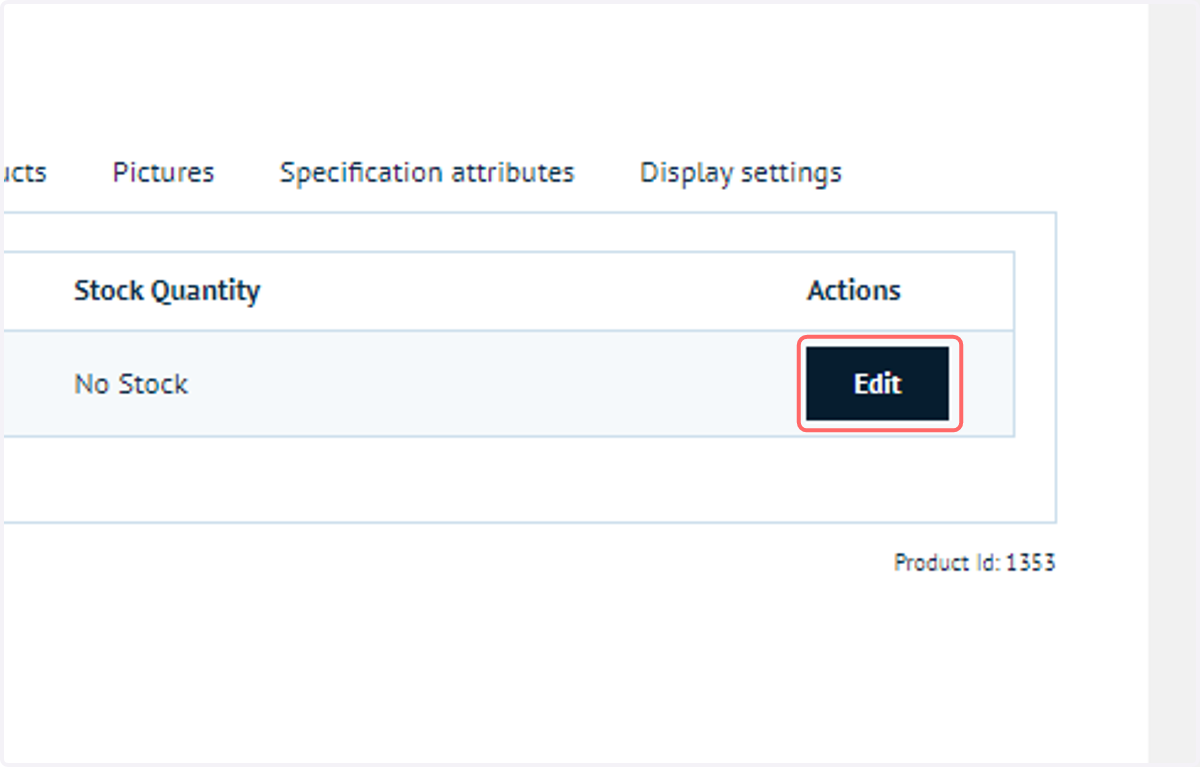Click the gray strip on the right edge
Screen dimensions: 1200x767
pos(1174,383)
